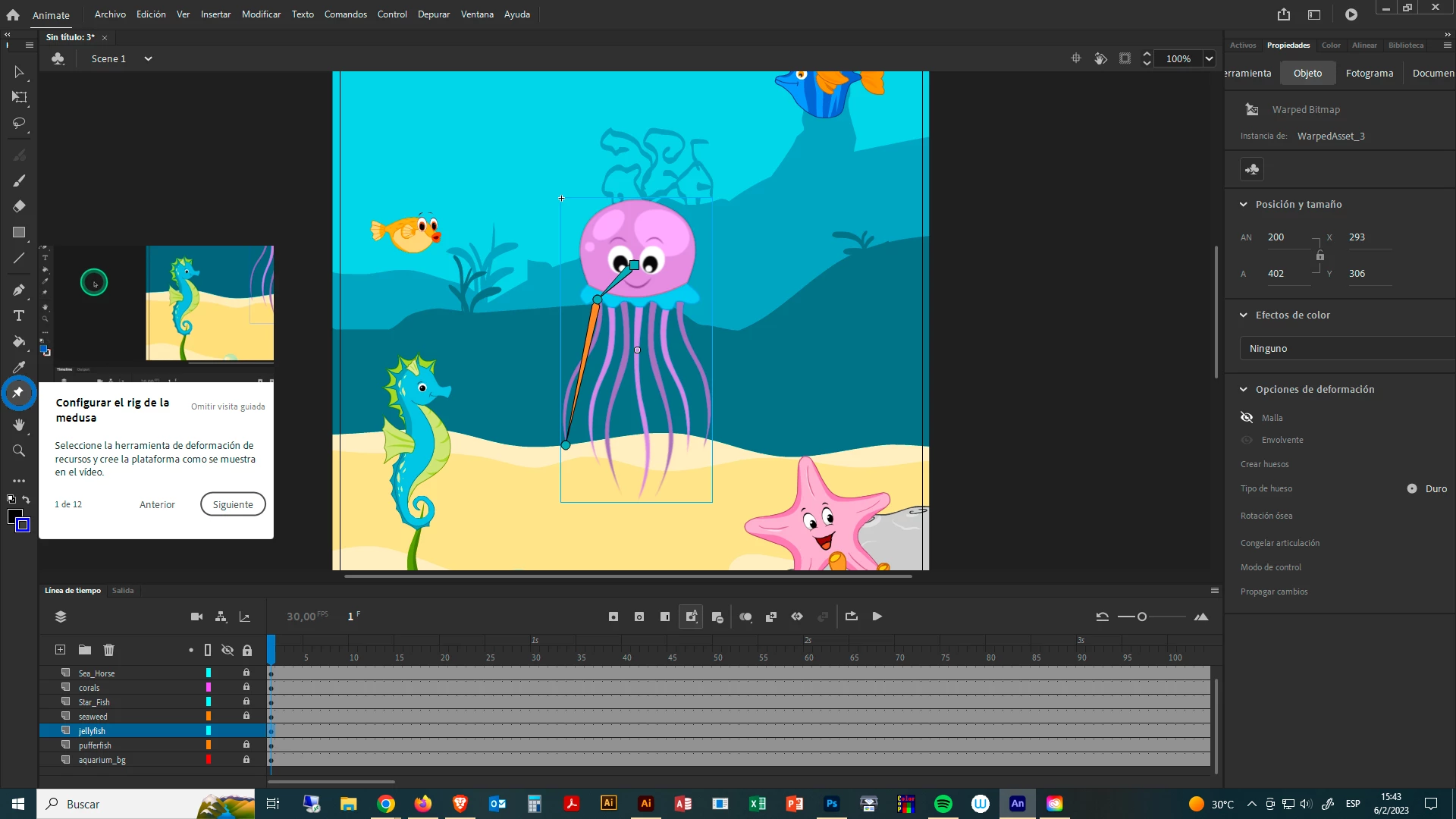Click the Siguiente button

tap(233, 504)
